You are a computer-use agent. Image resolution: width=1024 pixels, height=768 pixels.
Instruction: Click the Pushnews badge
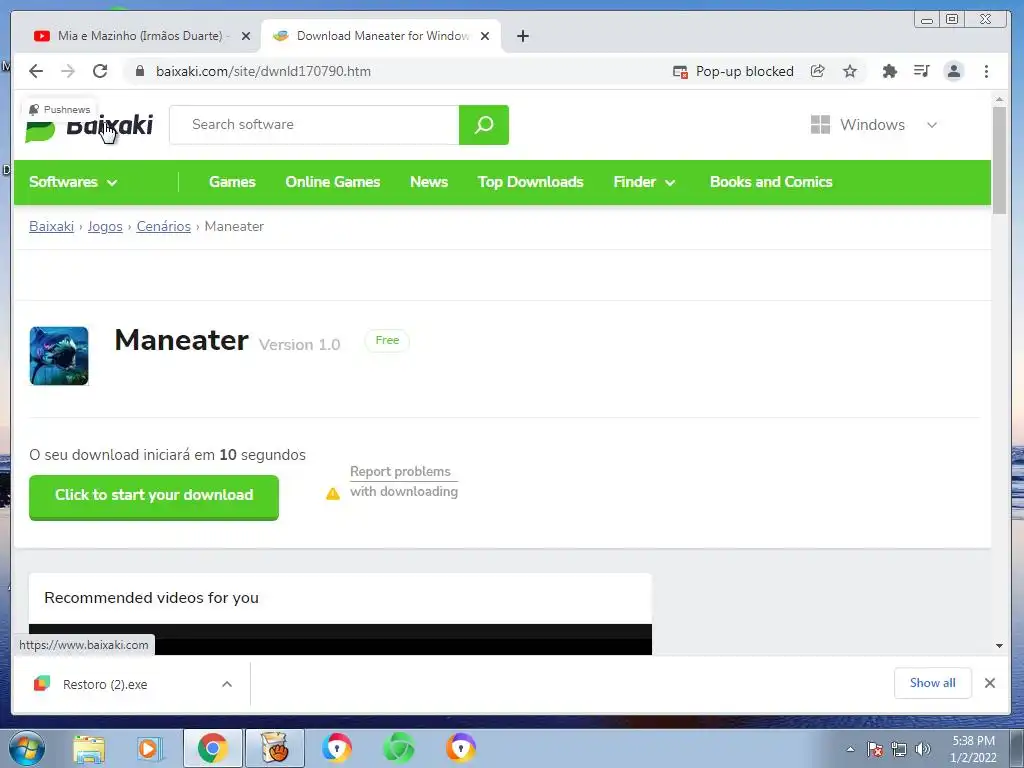[59, 110]
